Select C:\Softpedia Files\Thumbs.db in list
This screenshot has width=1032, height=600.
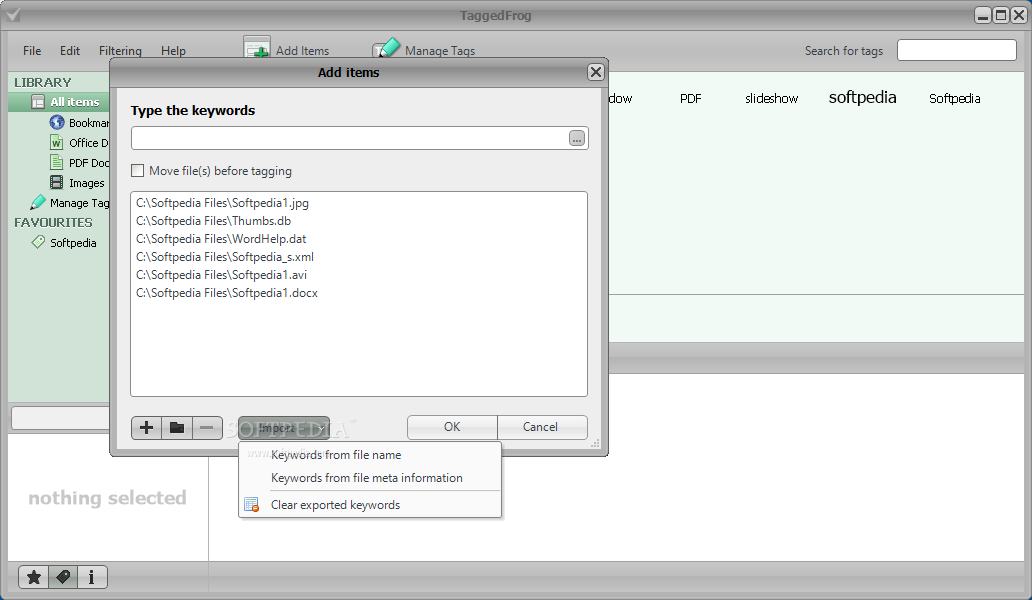point(213,221)
